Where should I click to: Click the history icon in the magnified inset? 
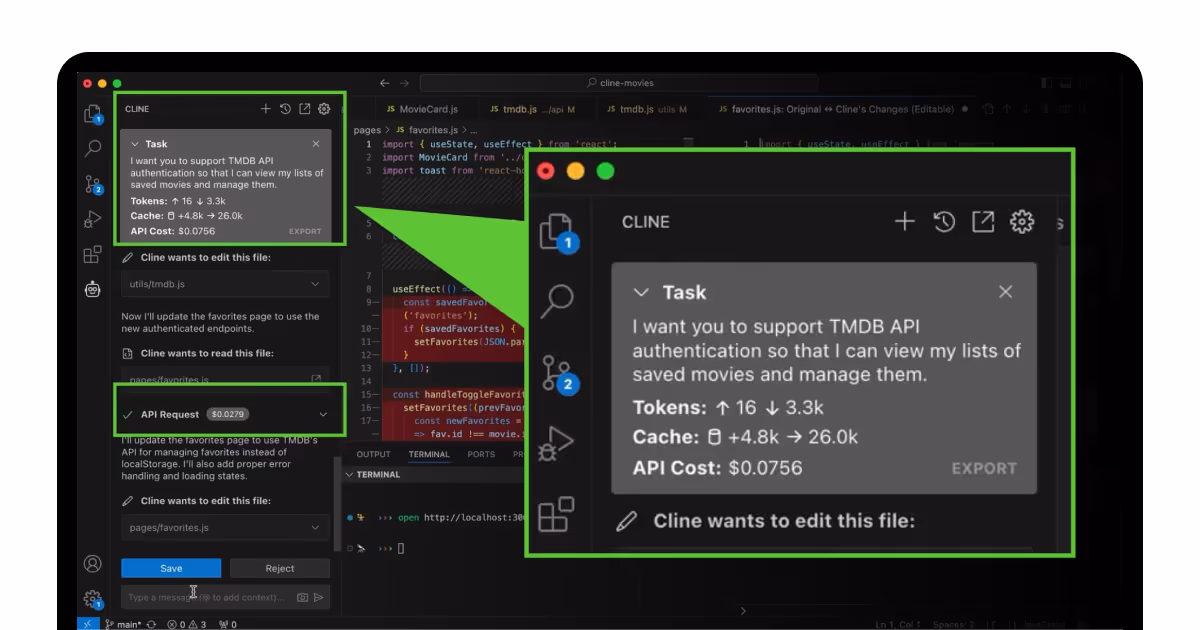click(x=944, y=222)
